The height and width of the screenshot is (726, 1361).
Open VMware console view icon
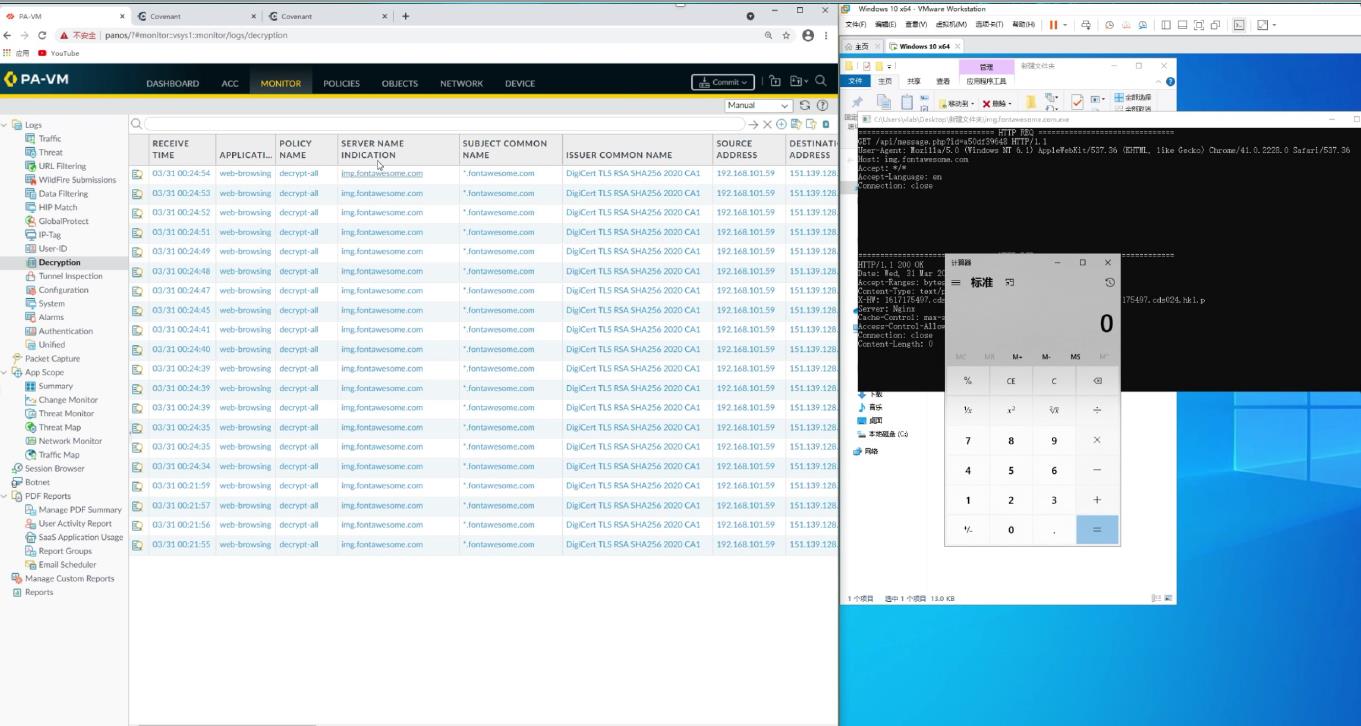pos(1238,24)
